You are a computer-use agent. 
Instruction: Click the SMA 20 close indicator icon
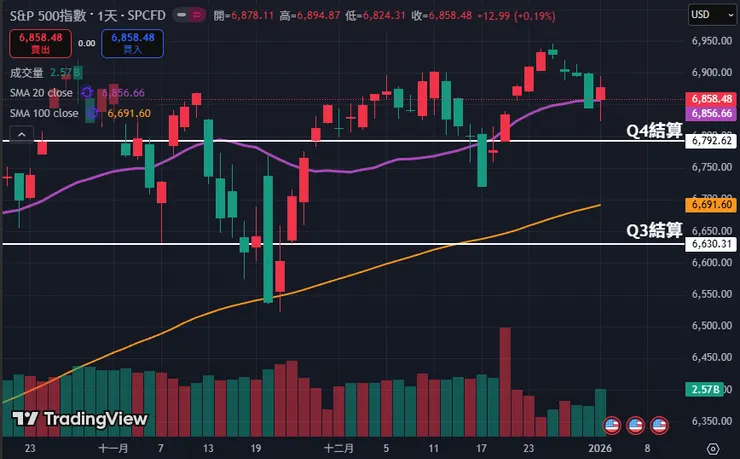(x=87, y=92)
